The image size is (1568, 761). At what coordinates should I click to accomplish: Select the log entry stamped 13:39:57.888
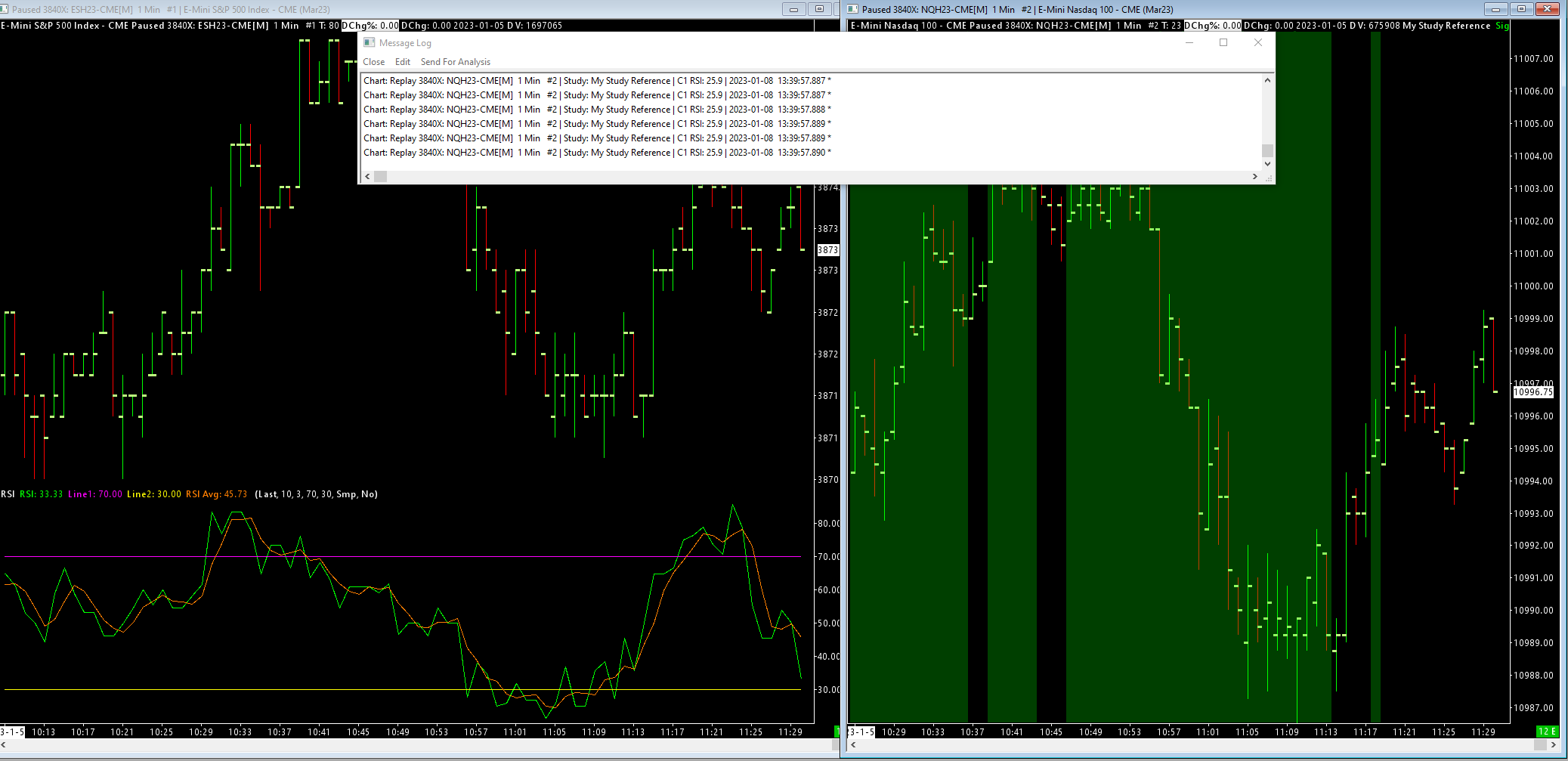pos(597,110)
